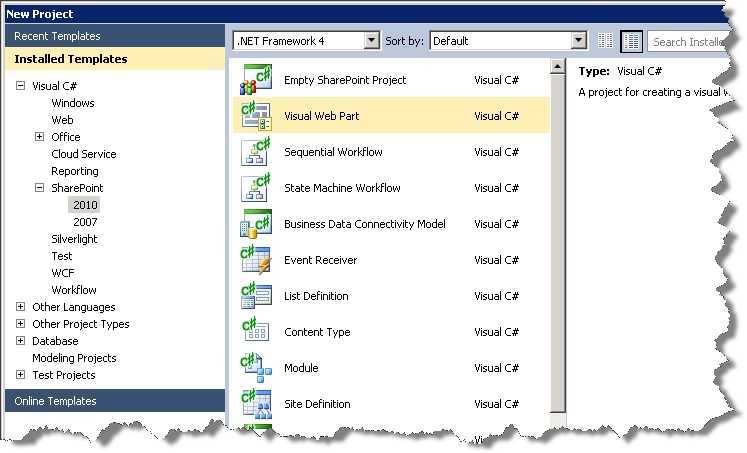
Task: Click the State Machine Workflow template icon
Action: click(x=256, y=188)
